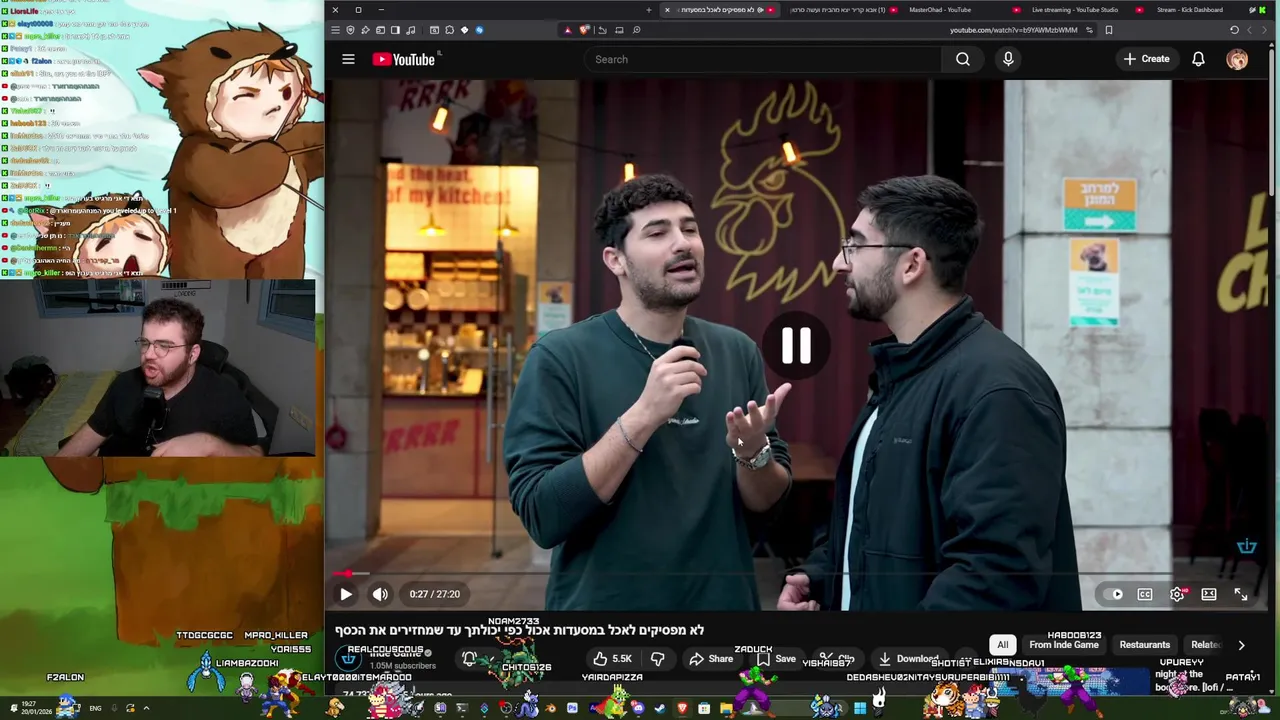The image size is (1280, 720).
Task: Click the ENG language indicator
Action: tap(95, 708)
